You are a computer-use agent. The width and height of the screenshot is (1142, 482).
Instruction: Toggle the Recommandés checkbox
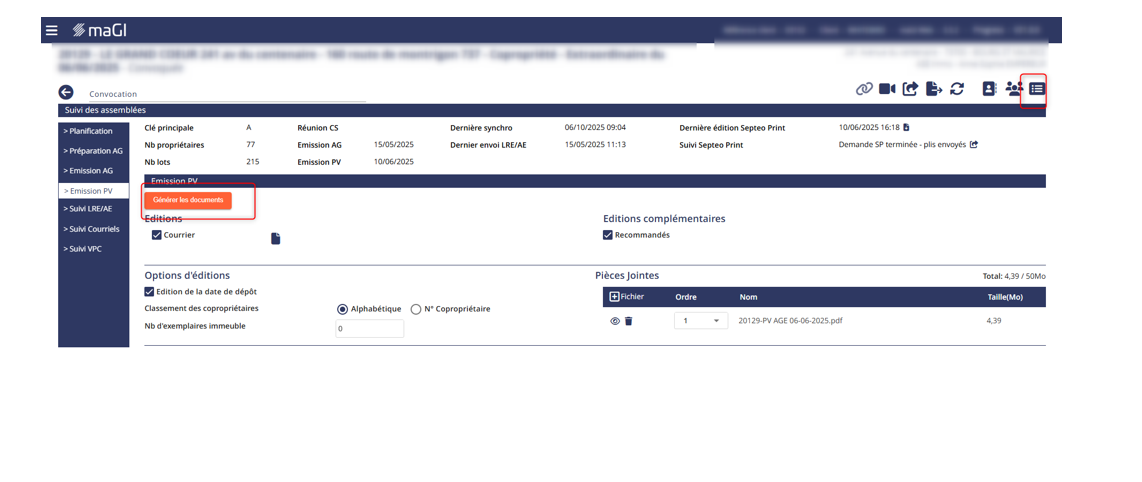[x=608, y=235]
